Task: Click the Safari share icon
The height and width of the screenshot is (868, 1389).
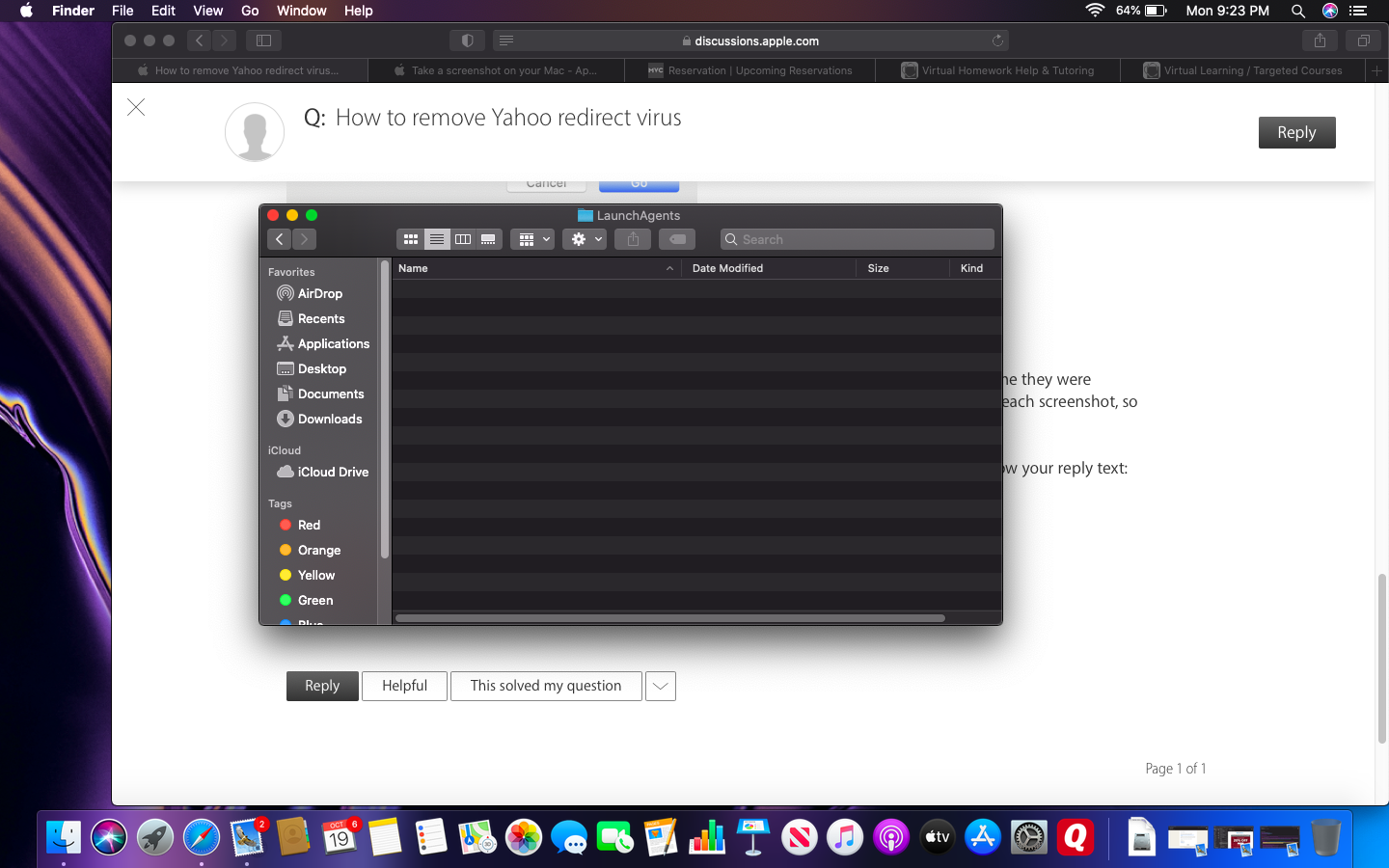Action: pos(1320,41)
